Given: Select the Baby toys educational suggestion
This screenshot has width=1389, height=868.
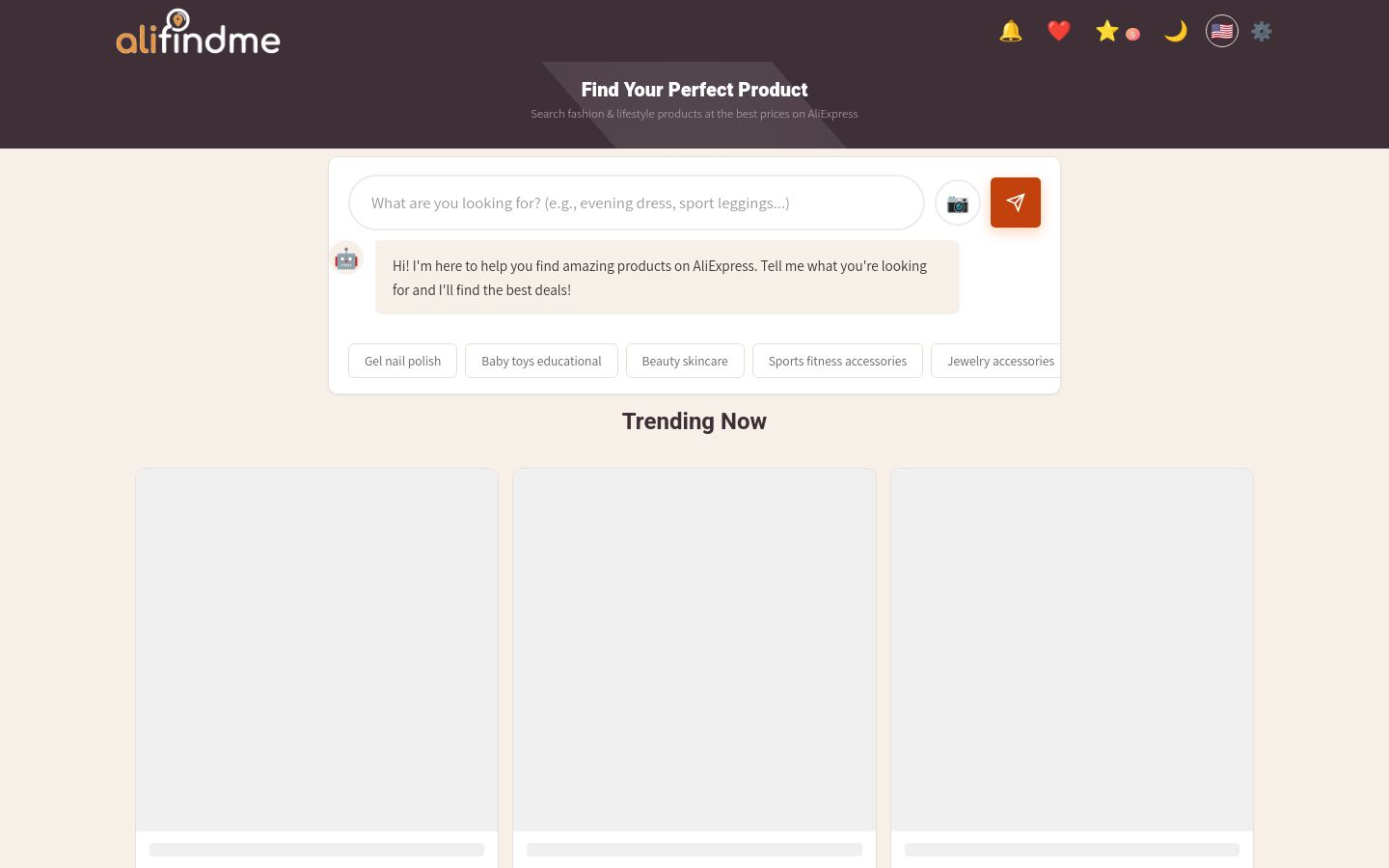Looking at the screenshot, I should [x=541, y=361].
